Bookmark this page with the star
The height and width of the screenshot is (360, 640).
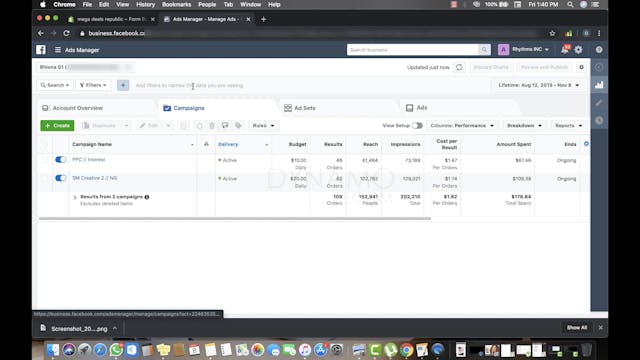(x=552, y=33)
